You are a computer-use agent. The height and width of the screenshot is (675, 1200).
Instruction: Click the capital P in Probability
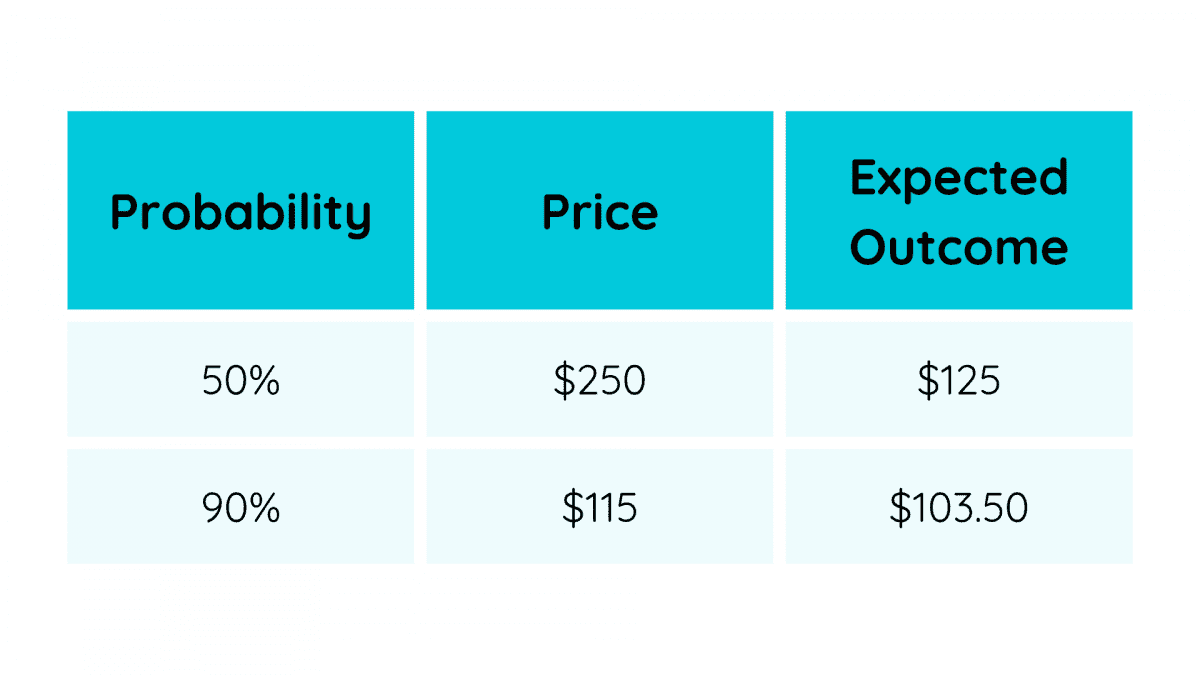point(123,212)
